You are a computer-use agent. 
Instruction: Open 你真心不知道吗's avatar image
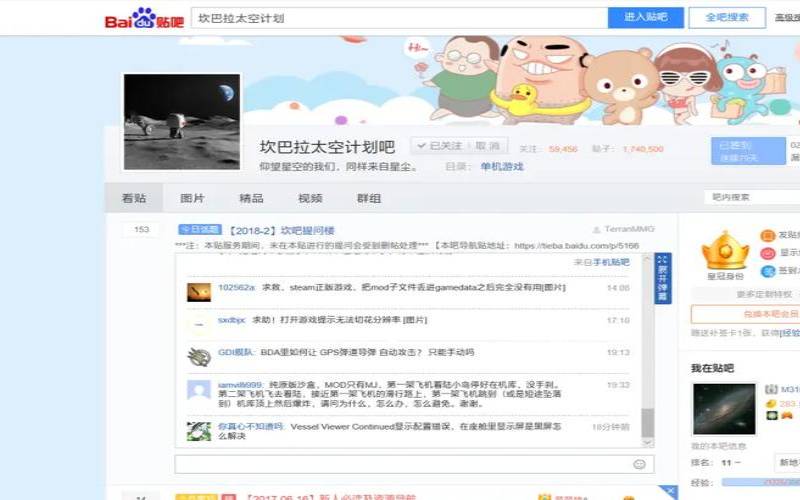pyautogui.click(x=199, y=432)
